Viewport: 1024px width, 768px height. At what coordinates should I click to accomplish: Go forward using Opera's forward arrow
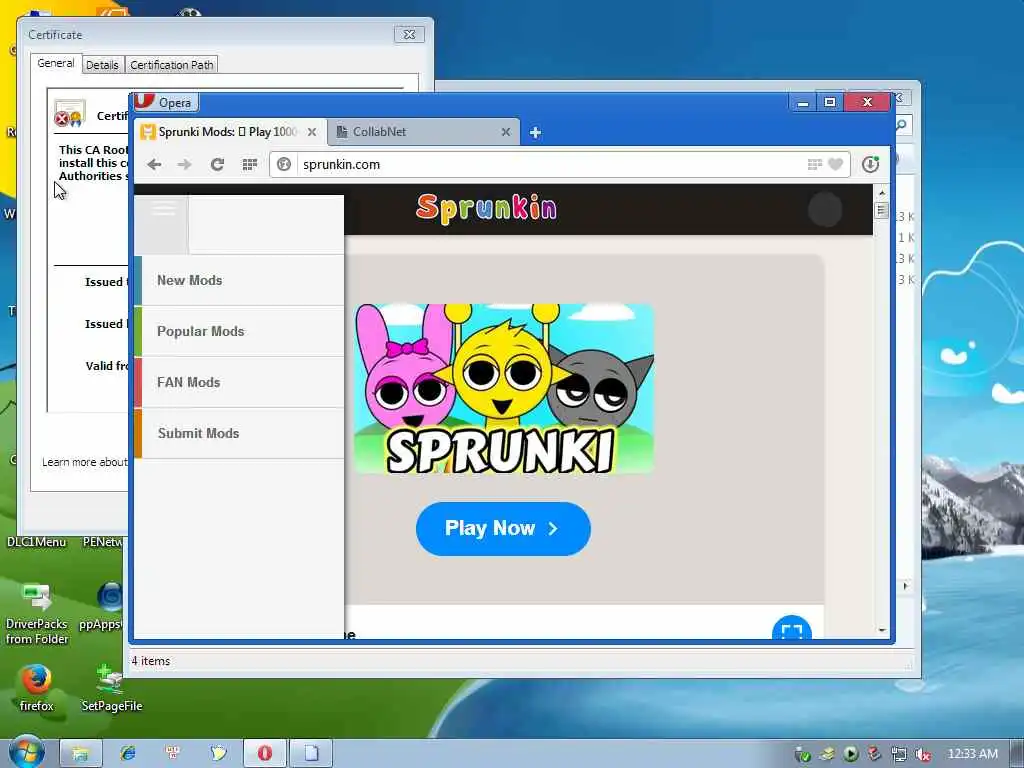185,165
